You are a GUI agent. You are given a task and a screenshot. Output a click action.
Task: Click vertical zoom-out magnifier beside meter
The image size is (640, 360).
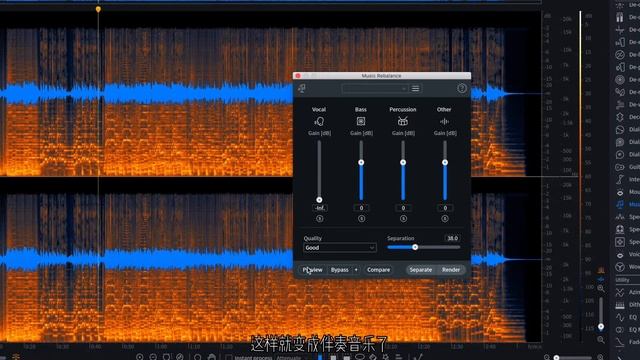601,340
